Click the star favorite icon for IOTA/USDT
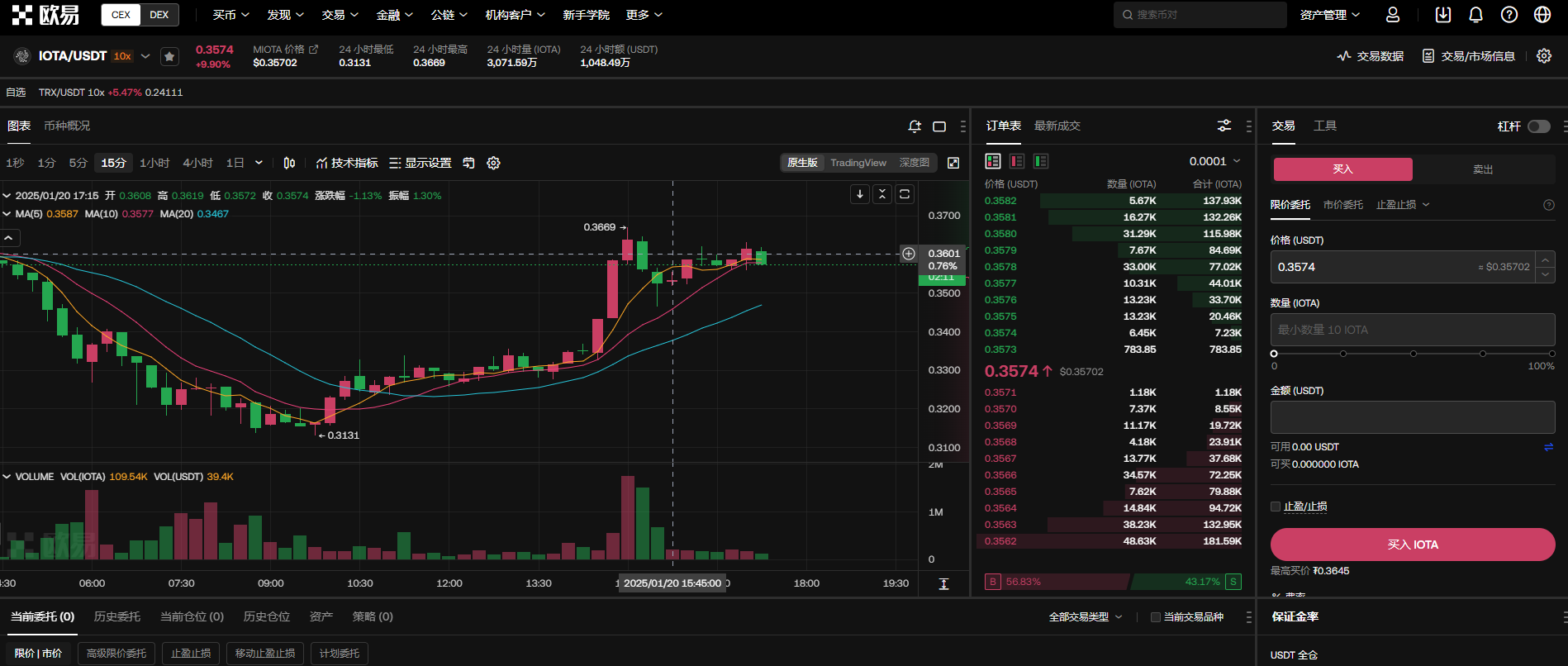The height and width of the screenshot is (666, 1568). 169,56
